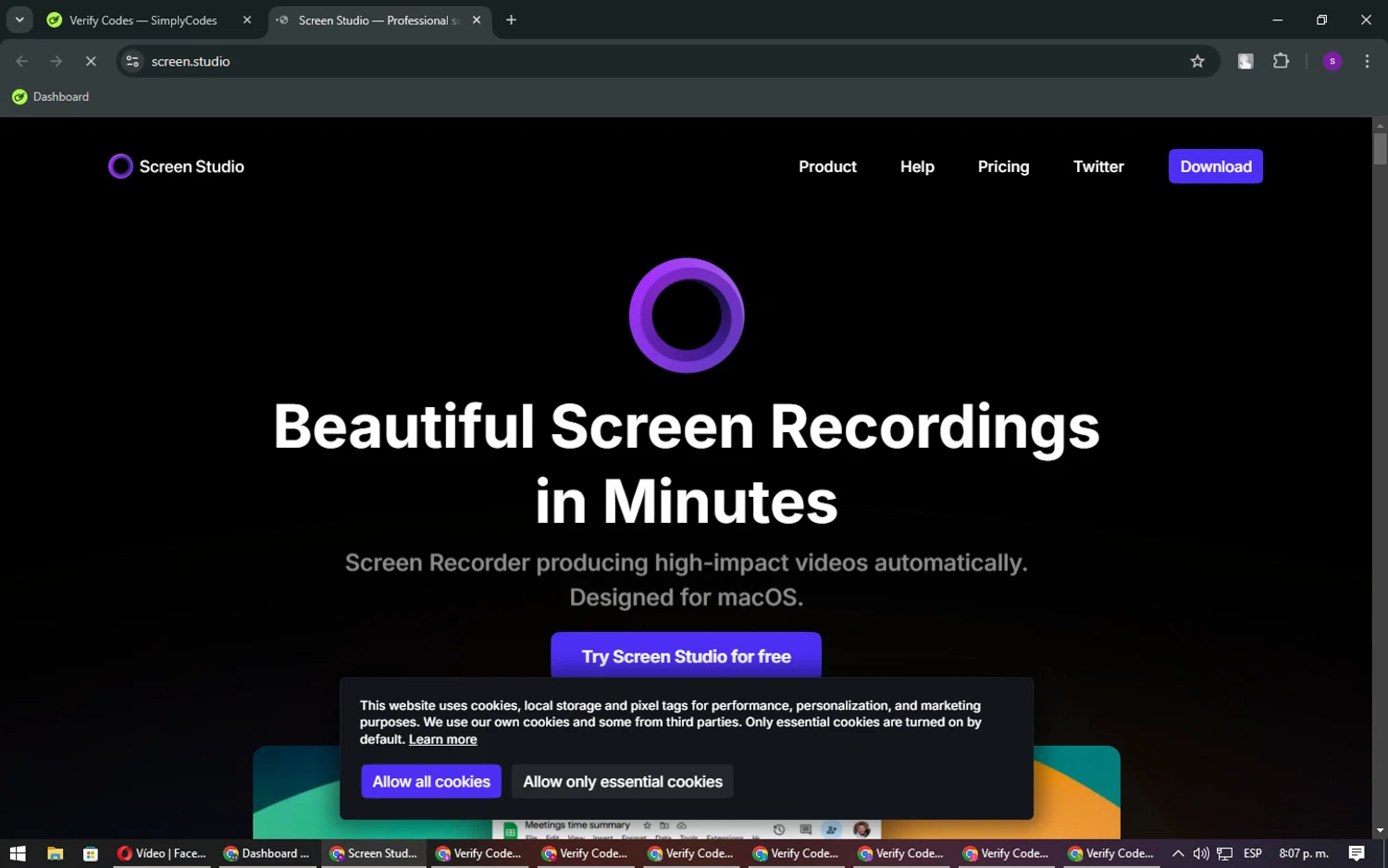Screen dimensions: 1388x868
Task: Close the Screen Studio browser tab
Action: (x=477, y=20)
